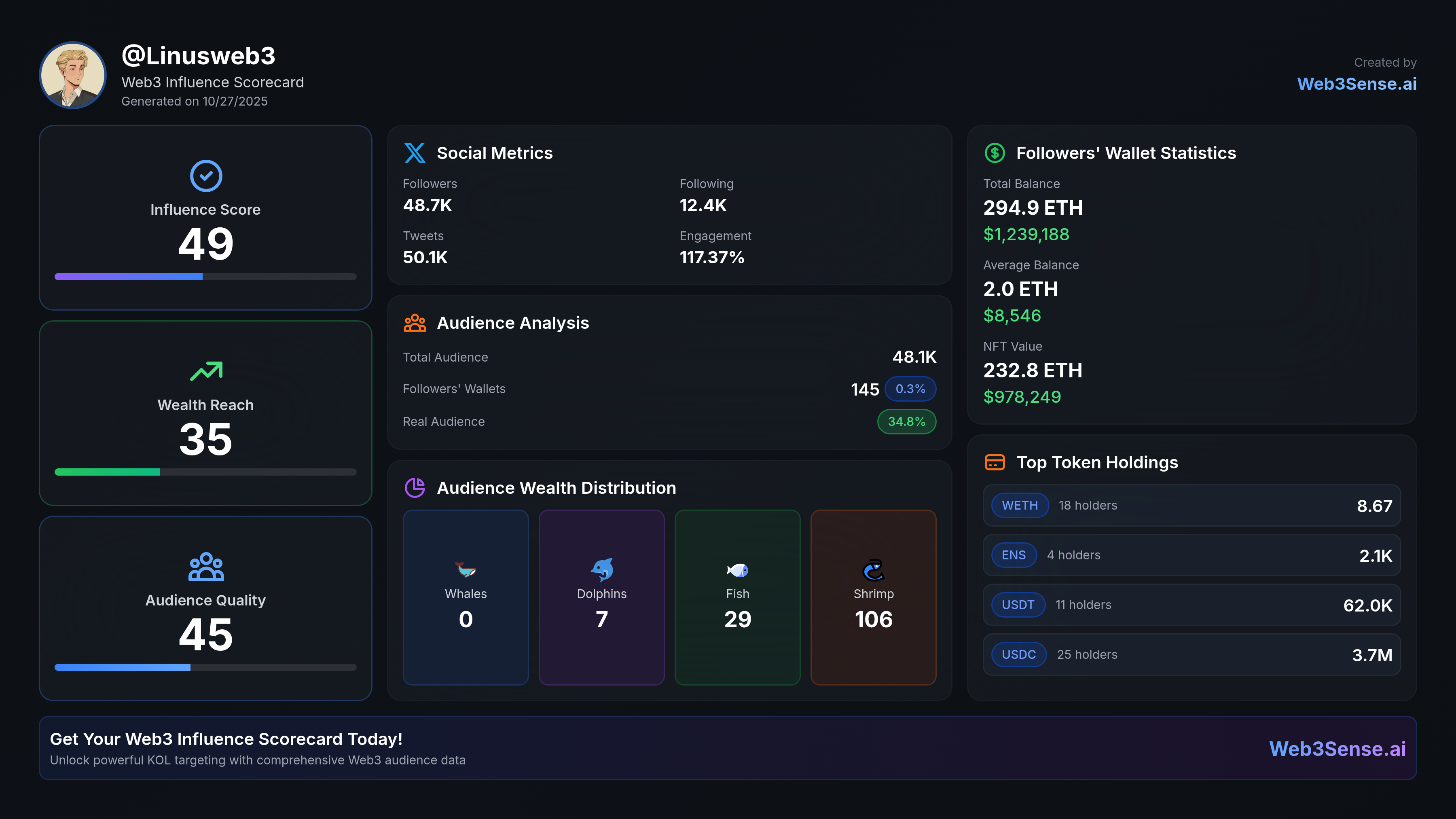Click the Followers' Wallet Statistics dollar icon
The width and height of the screenshot is (1456, 819).
[x=995, y=152]
